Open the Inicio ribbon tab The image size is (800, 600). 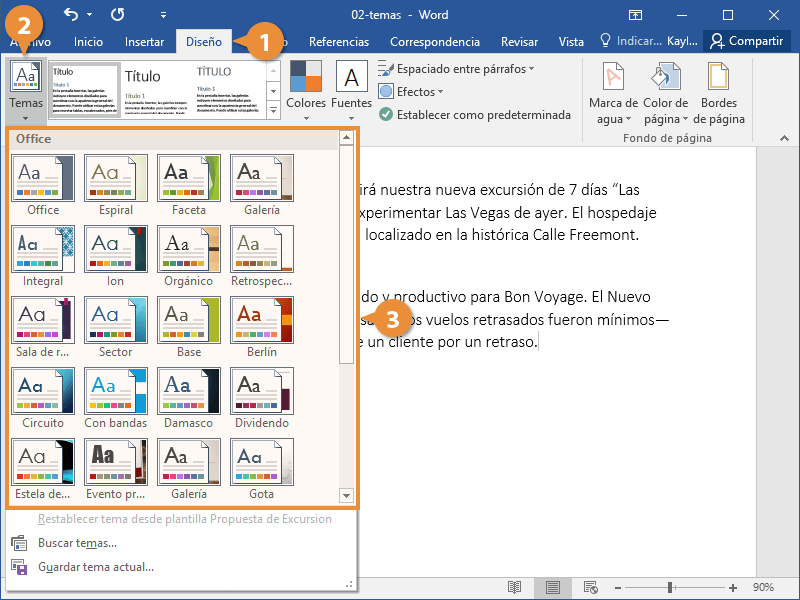pyautogui.click(x=88, y=41)
